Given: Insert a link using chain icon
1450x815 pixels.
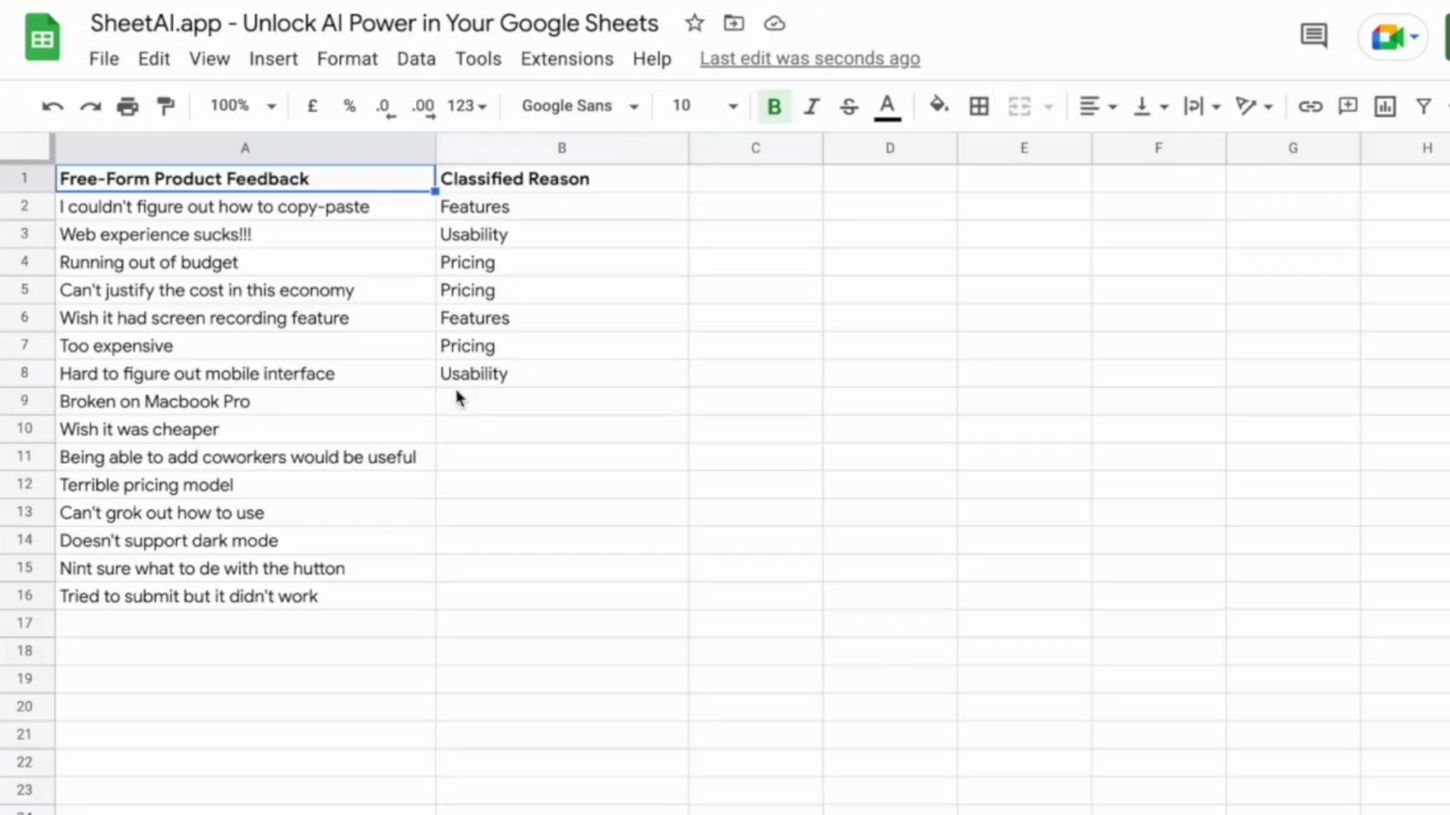Looking at the screenshot, I should (1310, 106).
